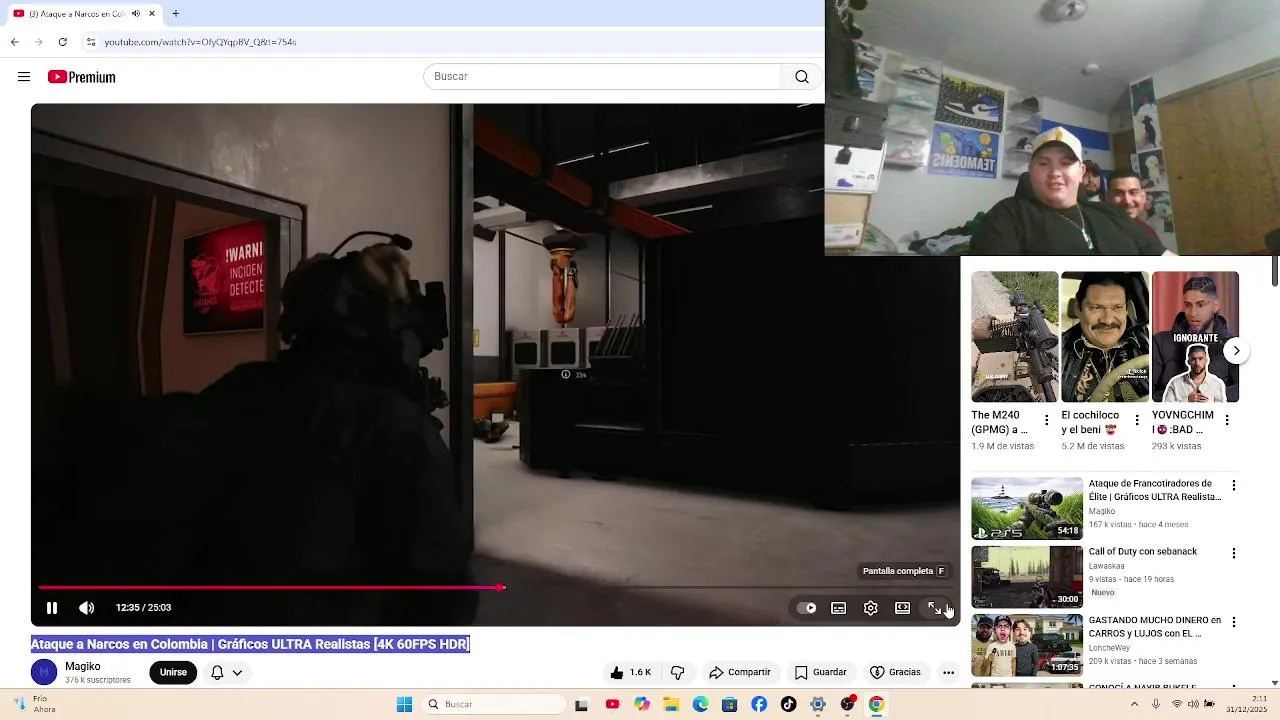This screenshot has height=720, width=1280.
Task: Open Facebook from the taskbar
Action: click(759, 704)
